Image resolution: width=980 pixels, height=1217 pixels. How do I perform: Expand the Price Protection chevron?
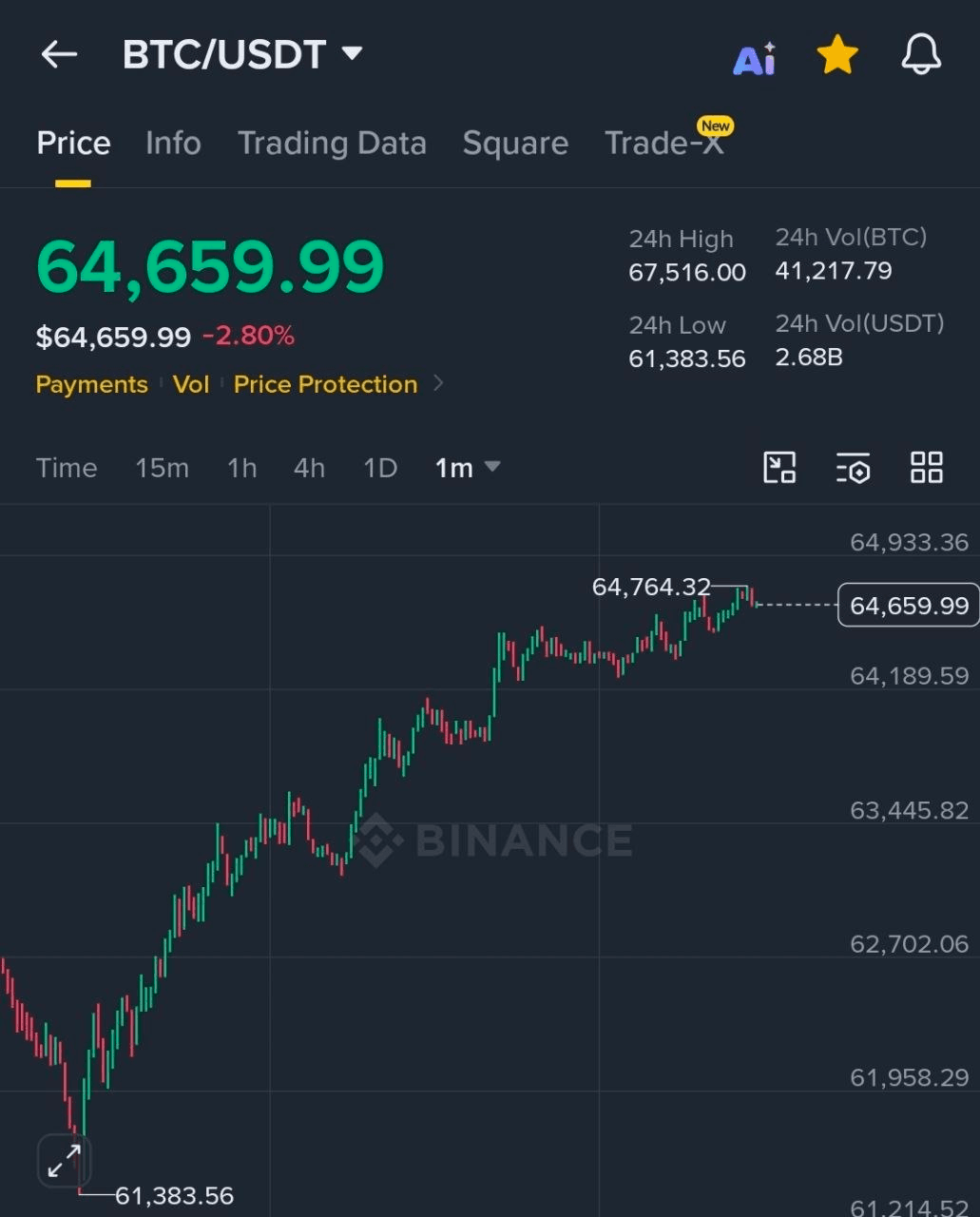point(438,383)
